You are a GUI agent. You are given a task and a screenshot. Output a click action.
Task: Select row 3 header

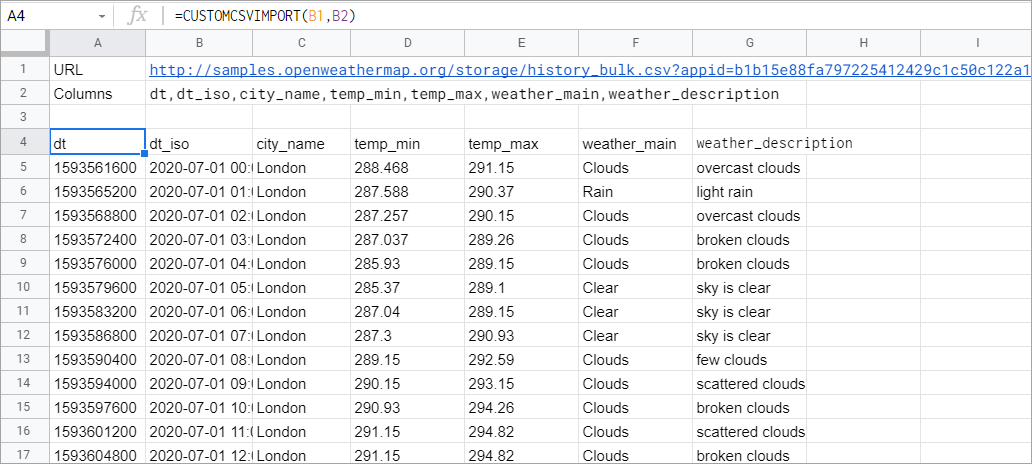pos(24,116)
